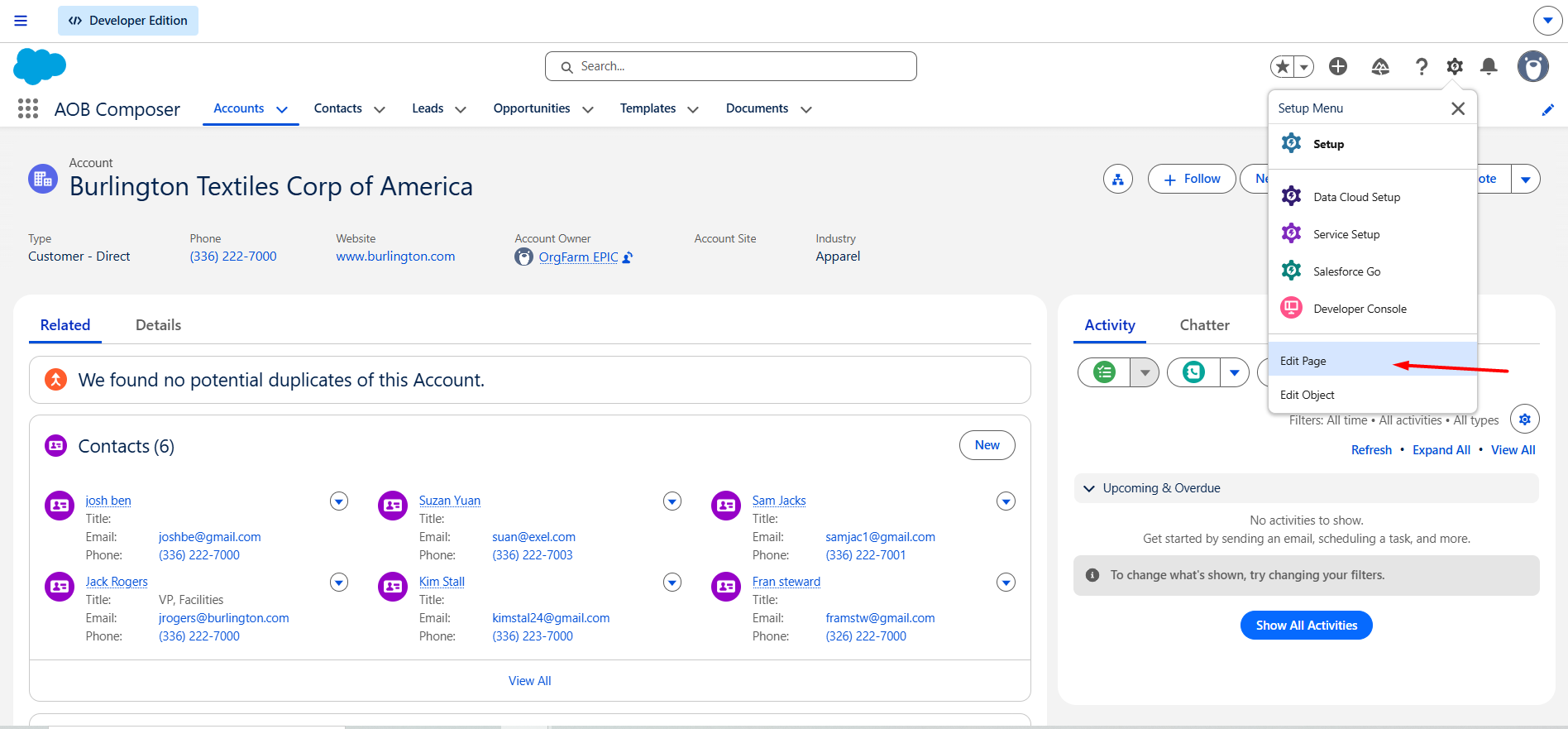Open the actions dropdown for josh ben
This screenshot has width=1568, height=729.
point(339,501)
